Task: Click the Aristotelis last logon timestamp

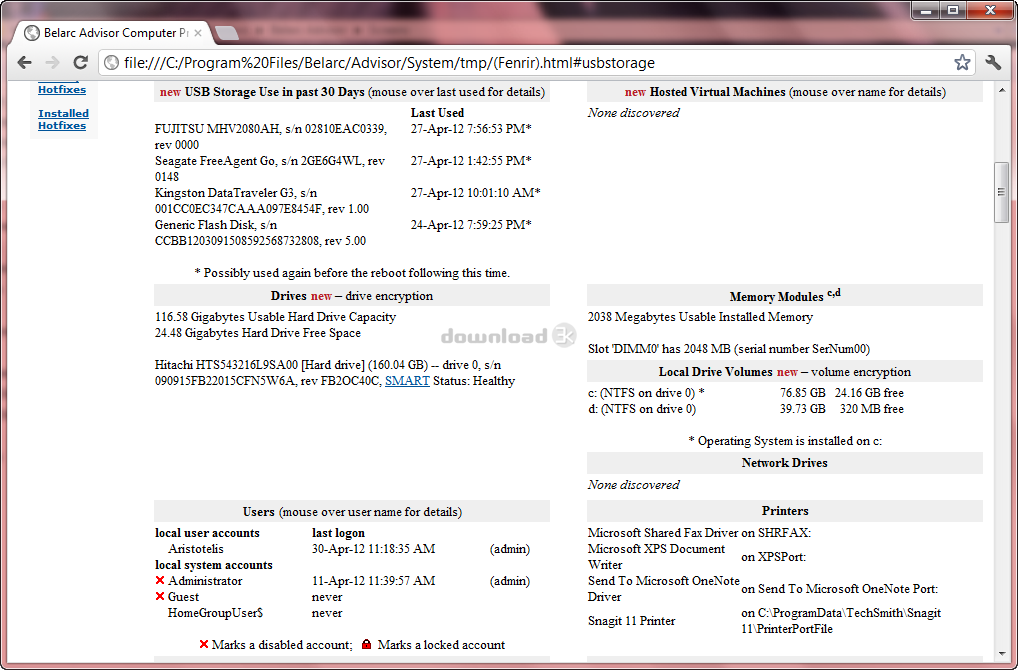Action: [x=373, y=549]
